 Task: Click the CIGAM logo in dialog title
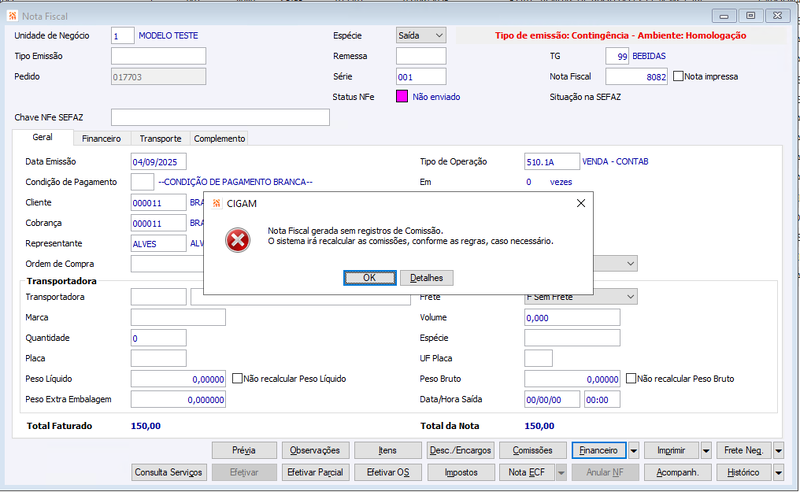[x=216, y=203]
